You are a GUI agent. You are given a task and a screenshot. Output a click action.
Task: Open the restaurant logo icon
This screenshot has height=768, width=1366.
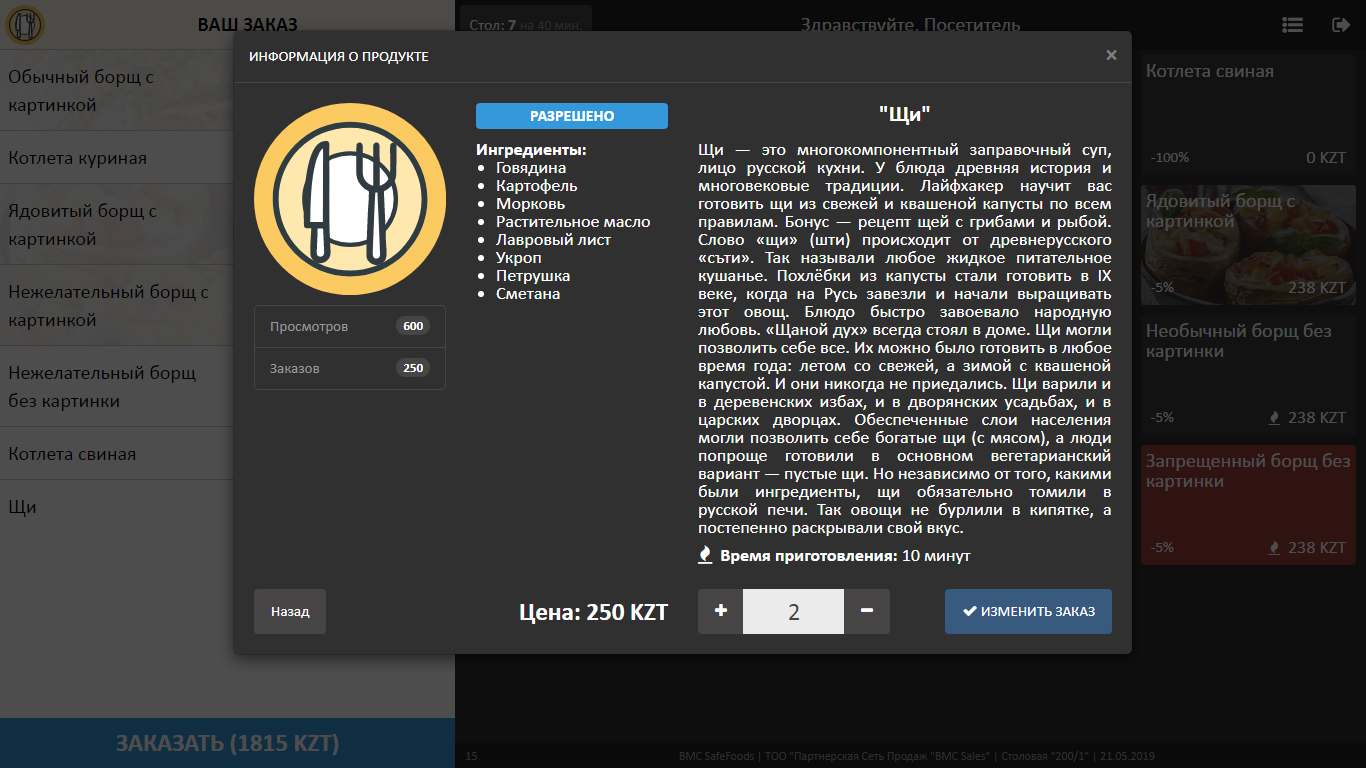[27, 25]
